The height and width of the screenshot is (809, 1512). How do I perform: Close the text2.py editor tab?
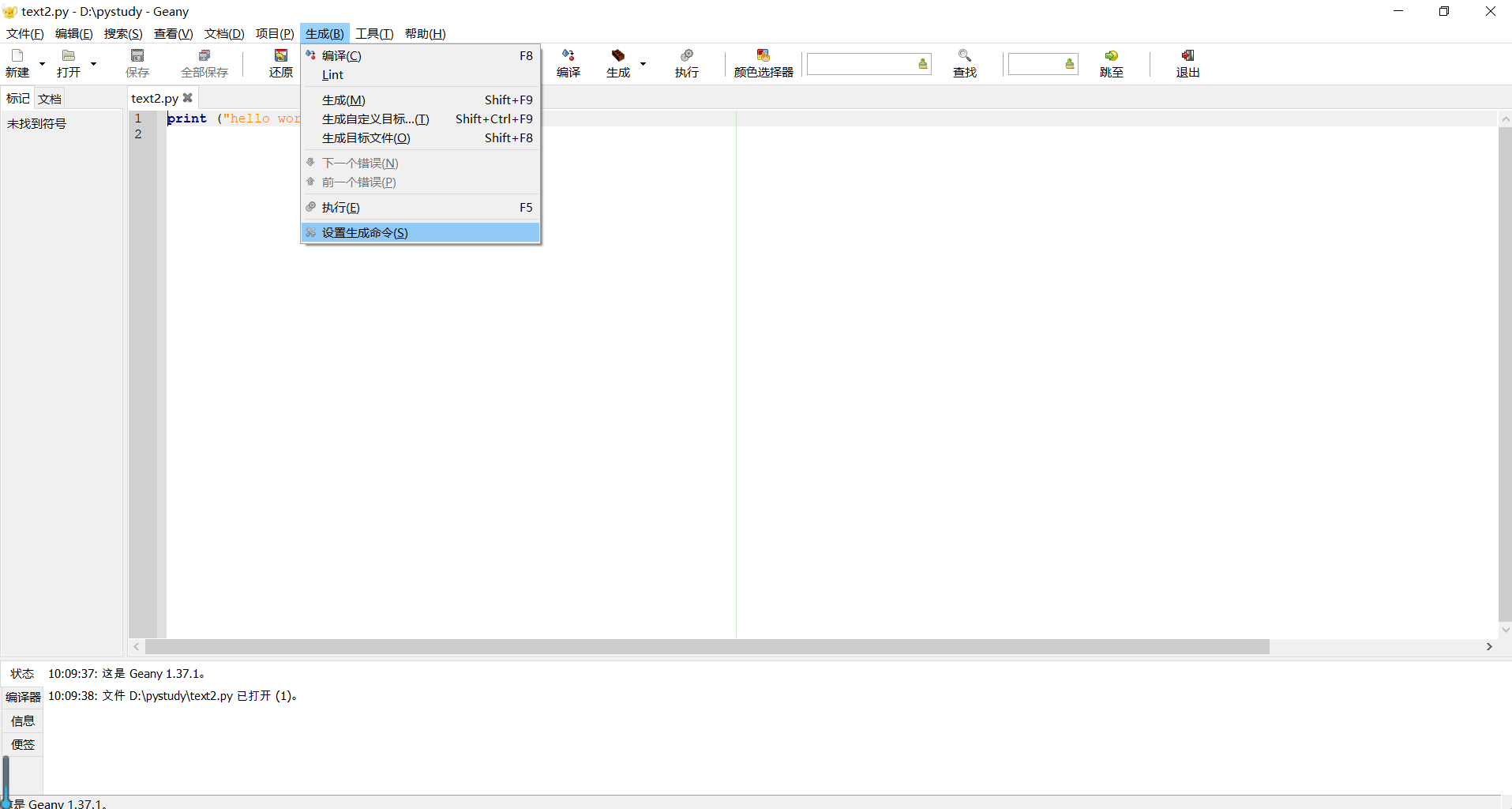click(x=187, y=97)
